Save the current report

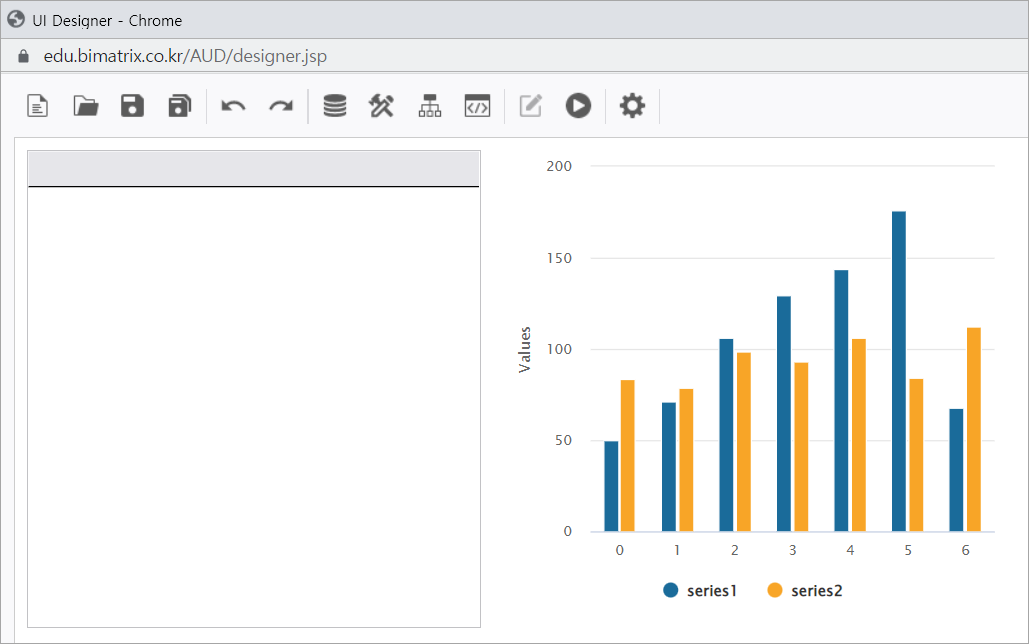coord(132,106)
